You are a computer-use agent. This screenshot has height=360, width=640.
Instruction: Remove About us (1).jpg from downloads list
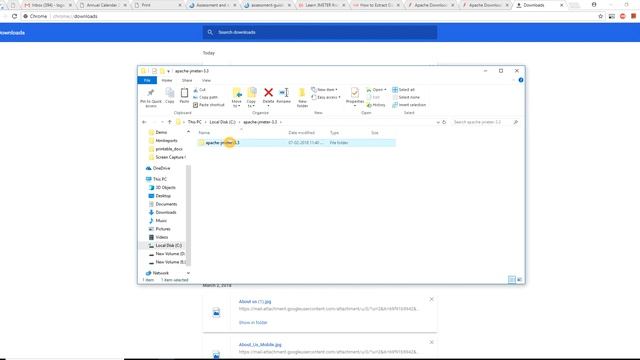(x=431, y=299)
